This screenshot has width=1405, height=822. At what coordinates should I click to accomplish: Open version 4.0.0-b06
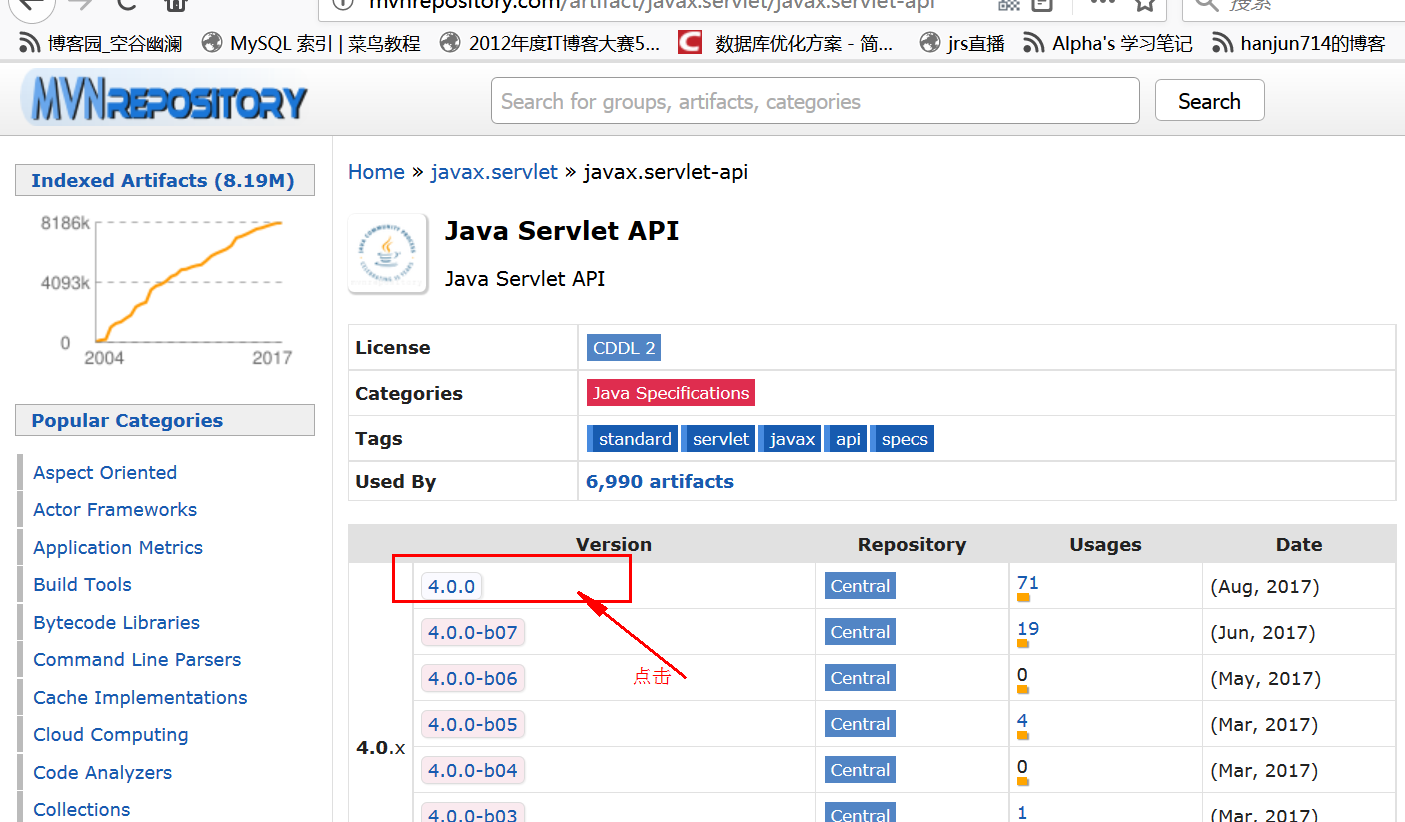tap(473, 679)
